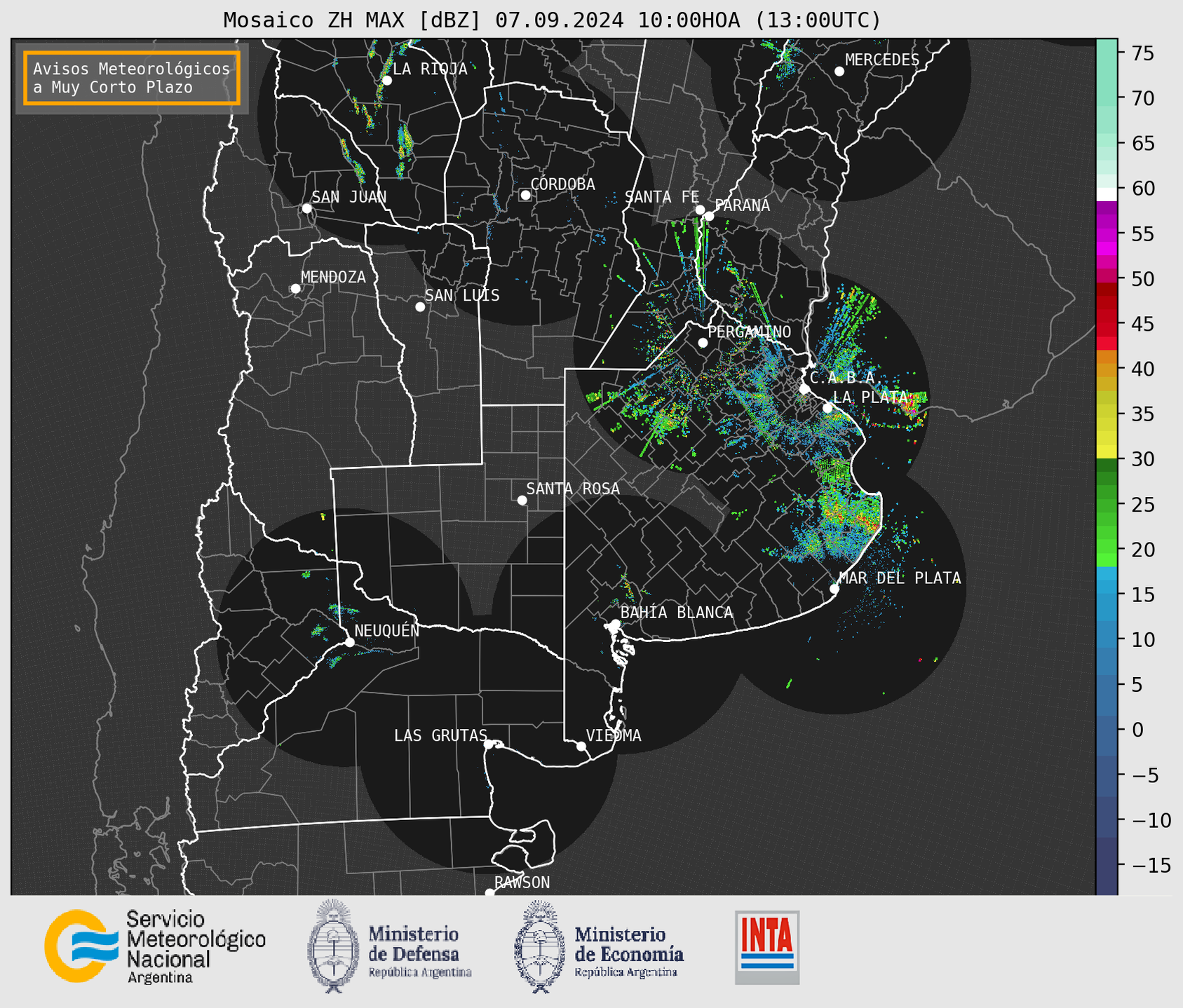
Task: Click the 60 value on the dBZ scale
Action: pos(1143,189)
